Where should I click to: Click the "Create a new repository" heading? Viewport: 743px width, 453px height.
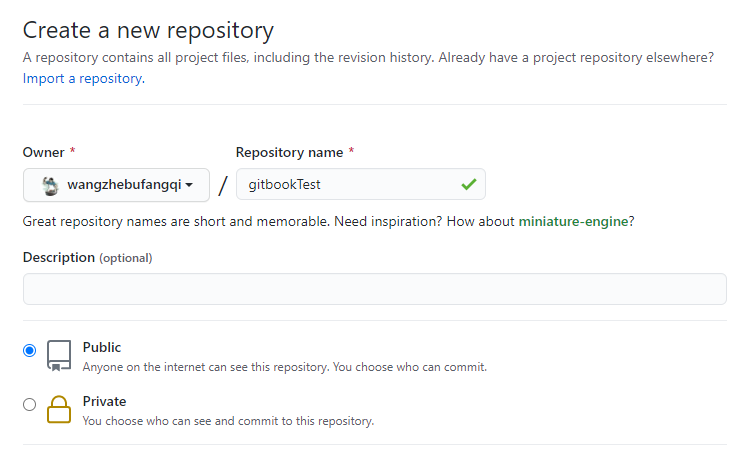(x=148, y=30)
